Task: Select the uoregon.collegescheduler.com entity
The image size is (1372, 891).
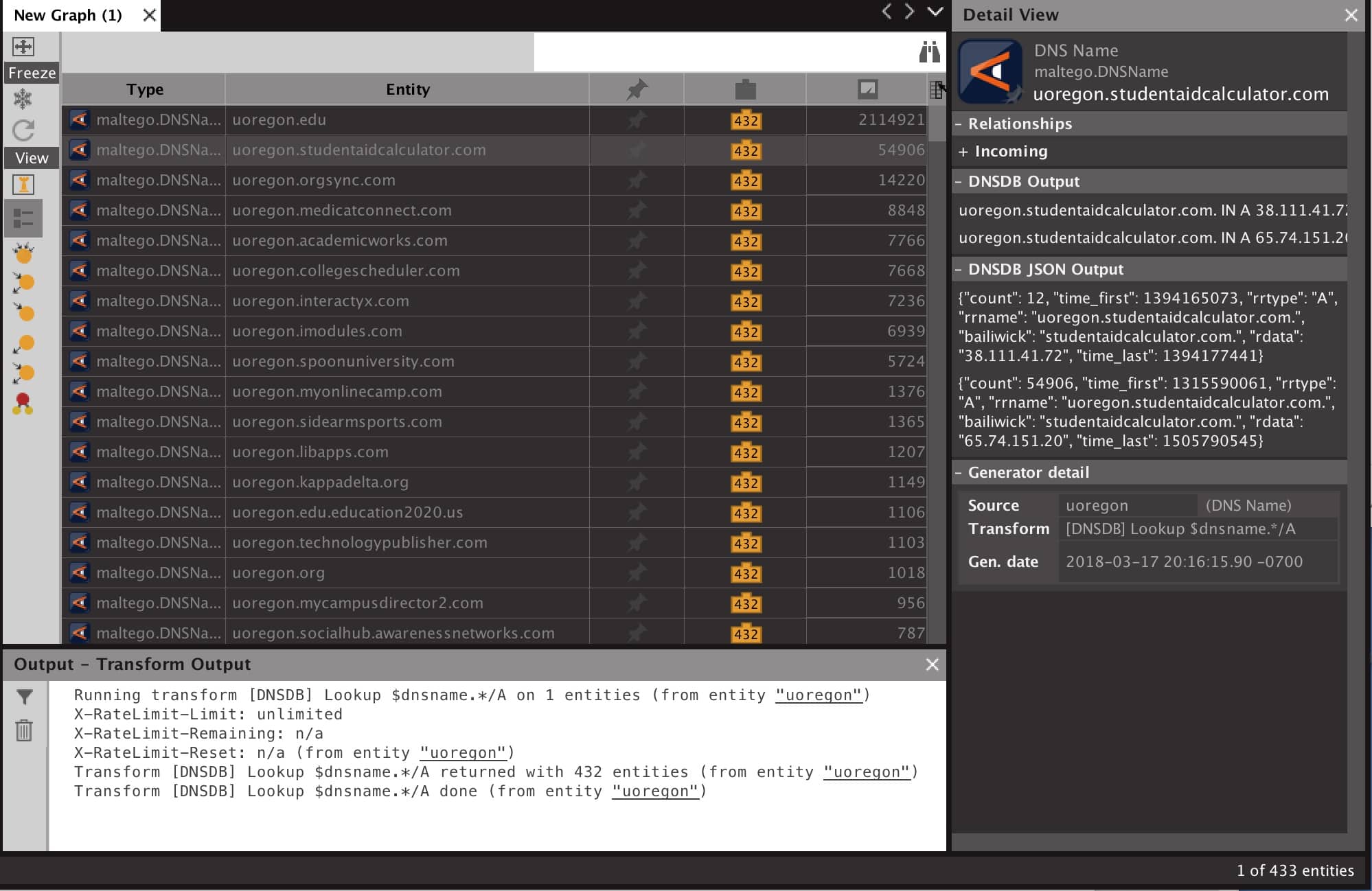Action: pos(345,270)
